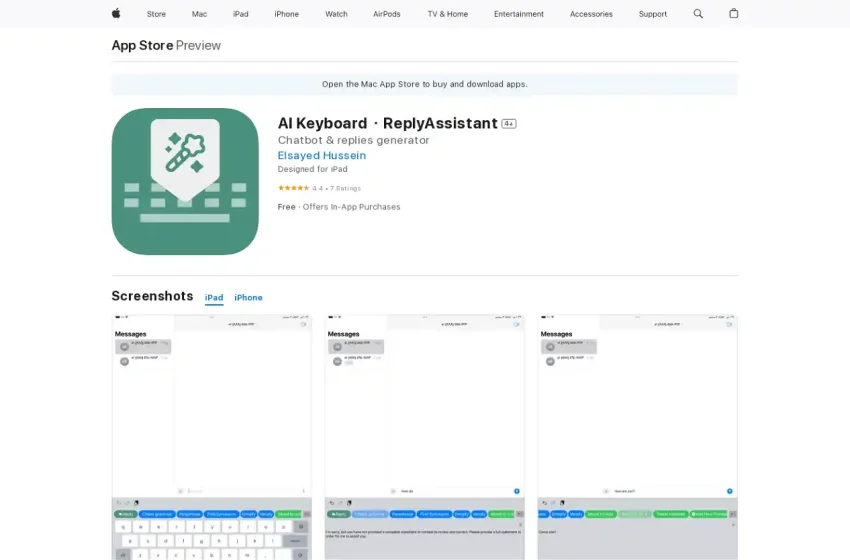The height and width of the screenshot is (560, 850).
Task: Switch to iPhone screenshots tab
Action: (x=248, y=298)
